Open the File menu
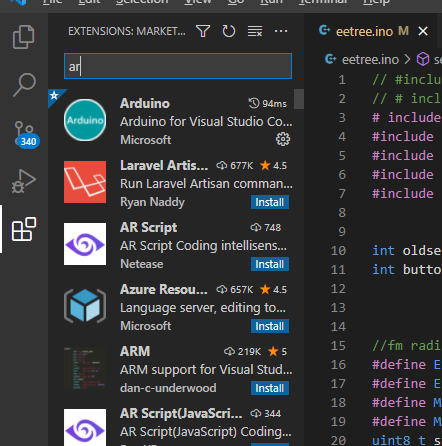The width and height of the screenshot is (442, 446). click(52, 2)
